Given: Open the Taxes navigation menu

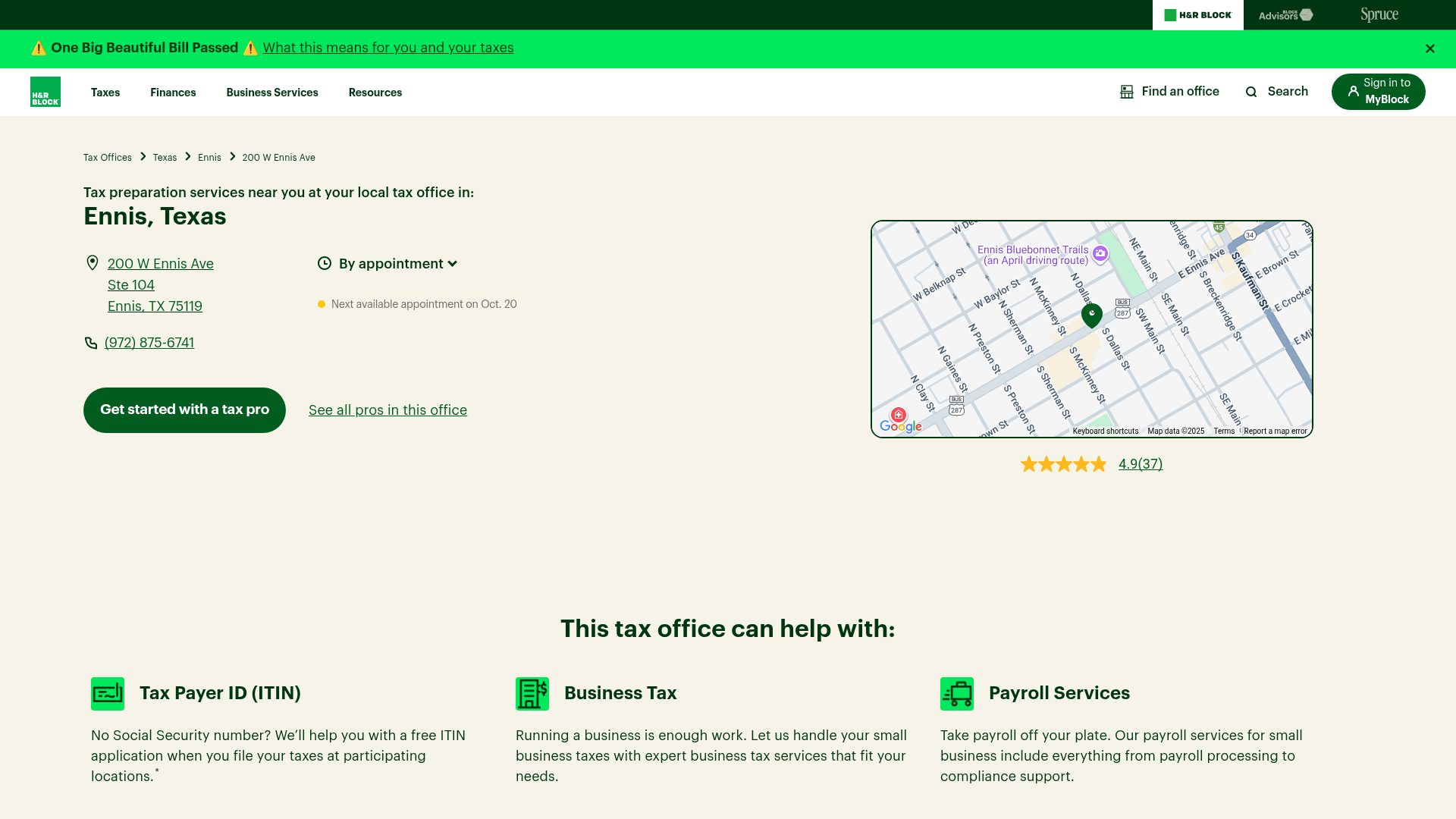Looking at the screenshot, I should 105,93.
